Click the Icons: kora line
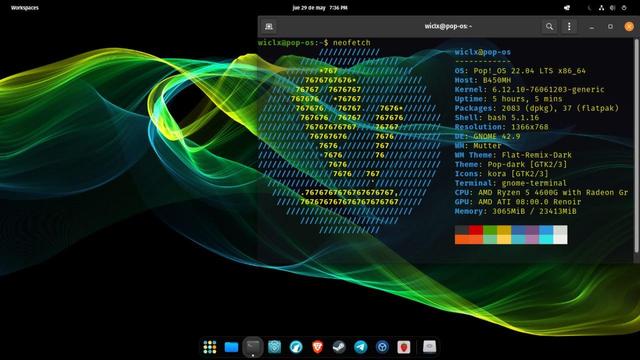640x360 pixels. (502, 174)
